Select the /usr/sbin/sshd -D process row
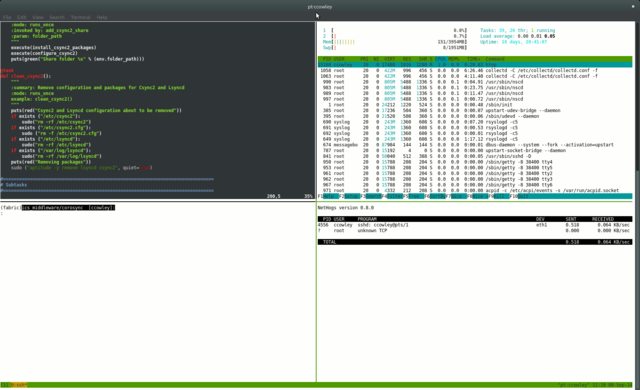 pos(475,156)
